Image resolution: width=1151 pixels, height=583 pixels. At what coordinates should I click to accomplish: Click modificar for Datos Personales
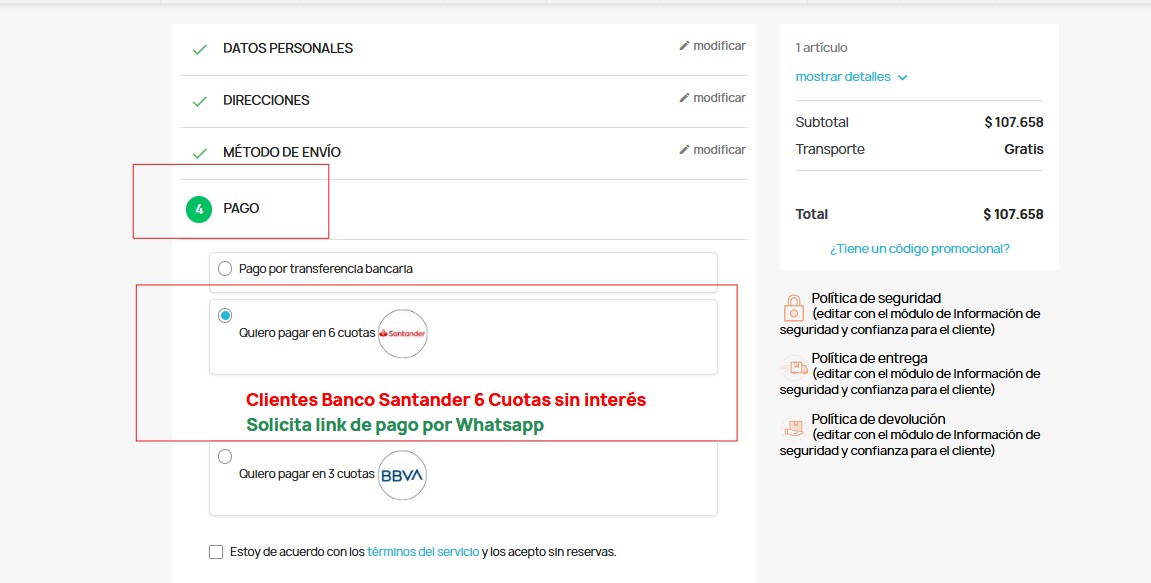tap(712, 46)
